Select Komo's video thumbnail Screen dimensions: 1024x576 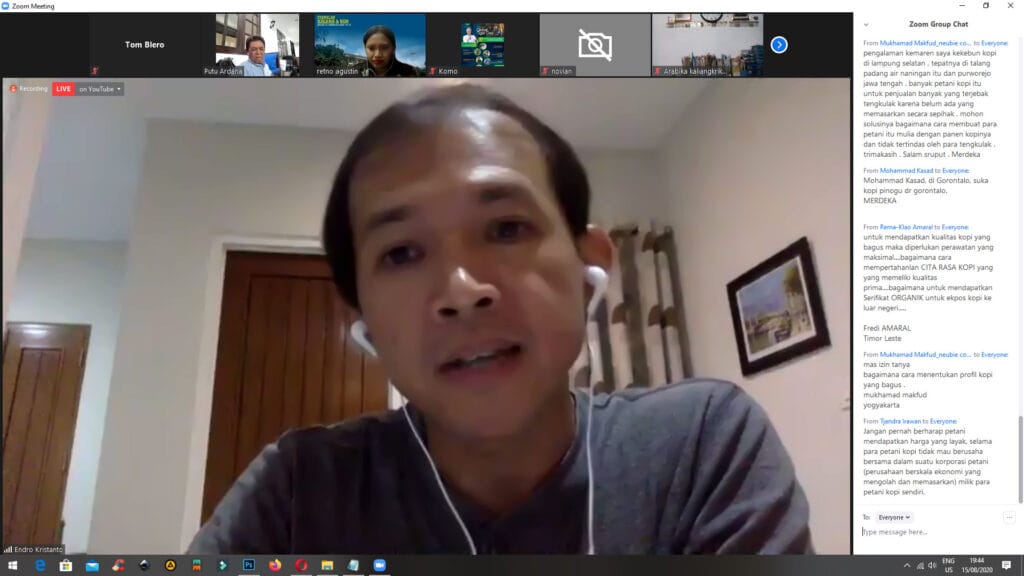click(483, 44)
